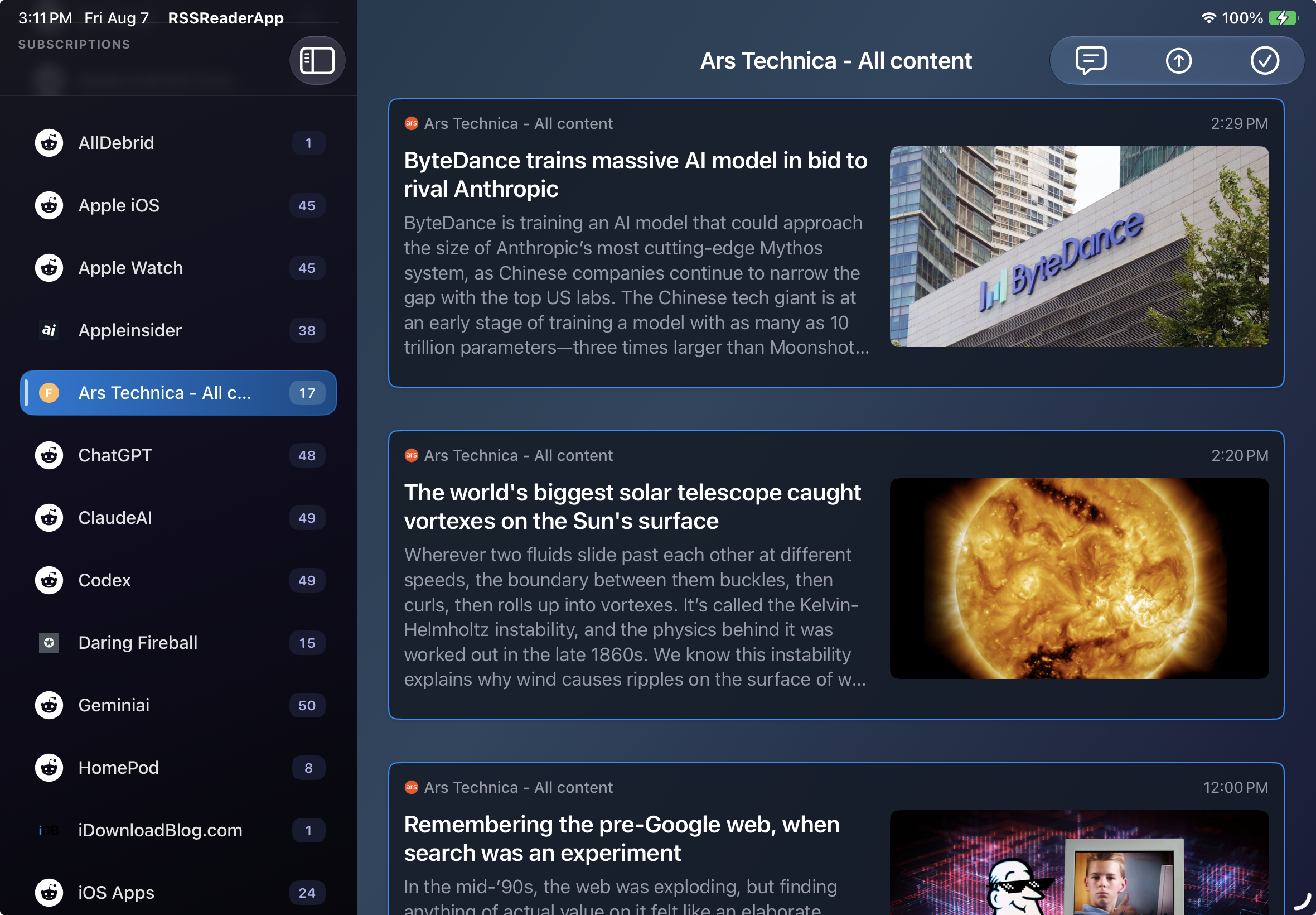Select the HomePod subscription

point(178,768)
